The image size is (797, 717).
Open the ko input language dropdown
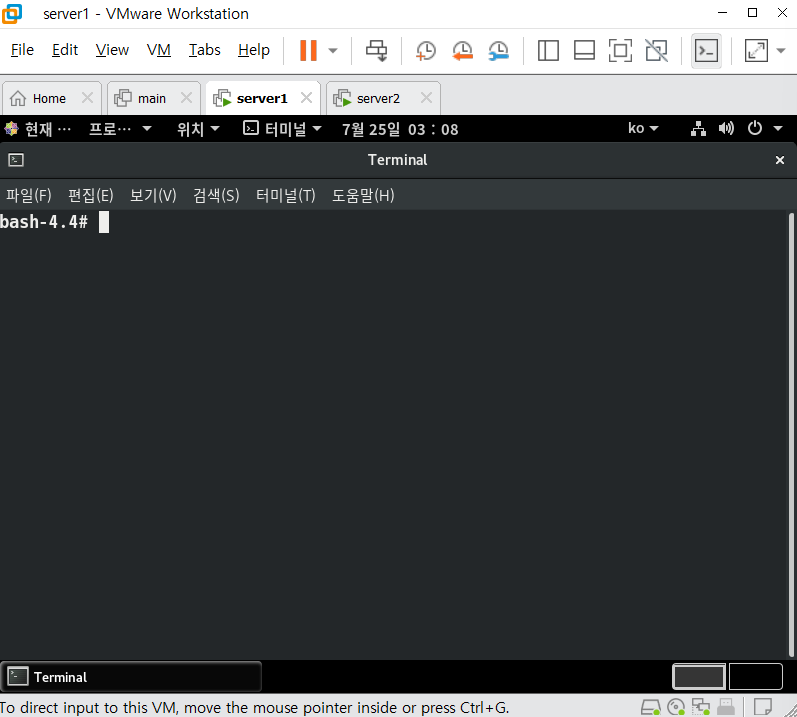(643, 129)
